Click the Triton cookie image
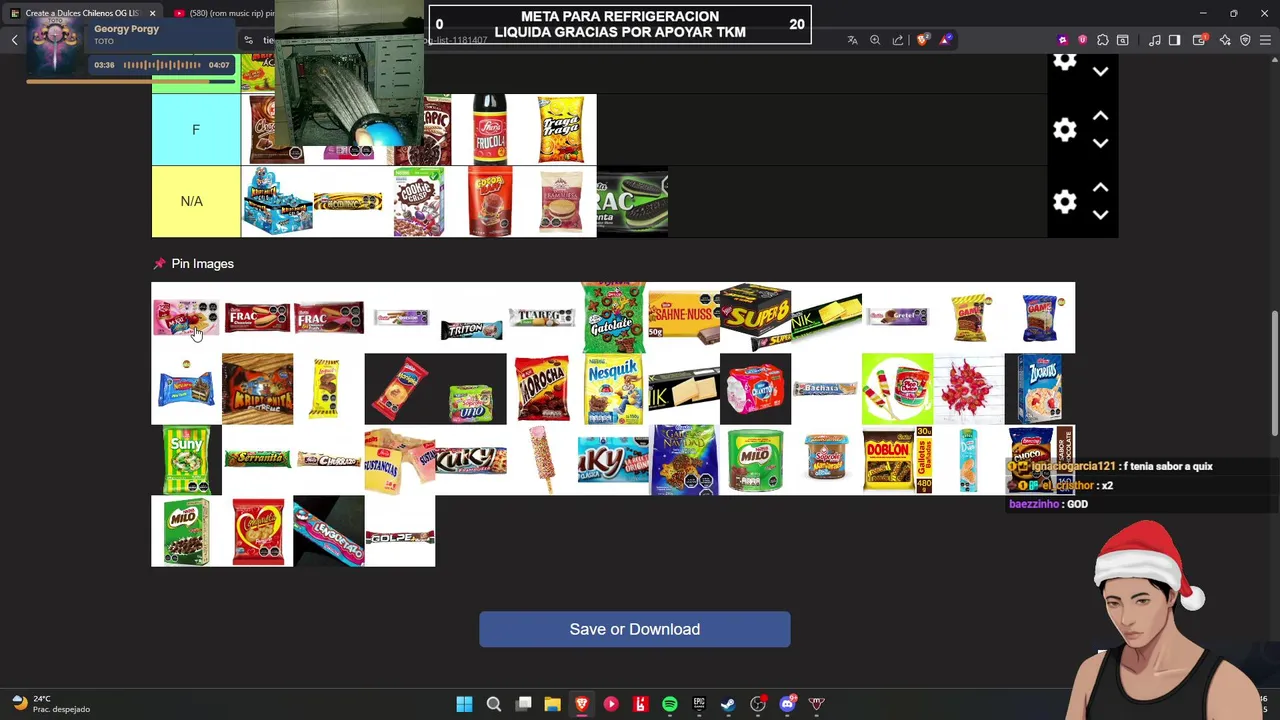The height and width of the screenshot is (720, 1280). 471,329
